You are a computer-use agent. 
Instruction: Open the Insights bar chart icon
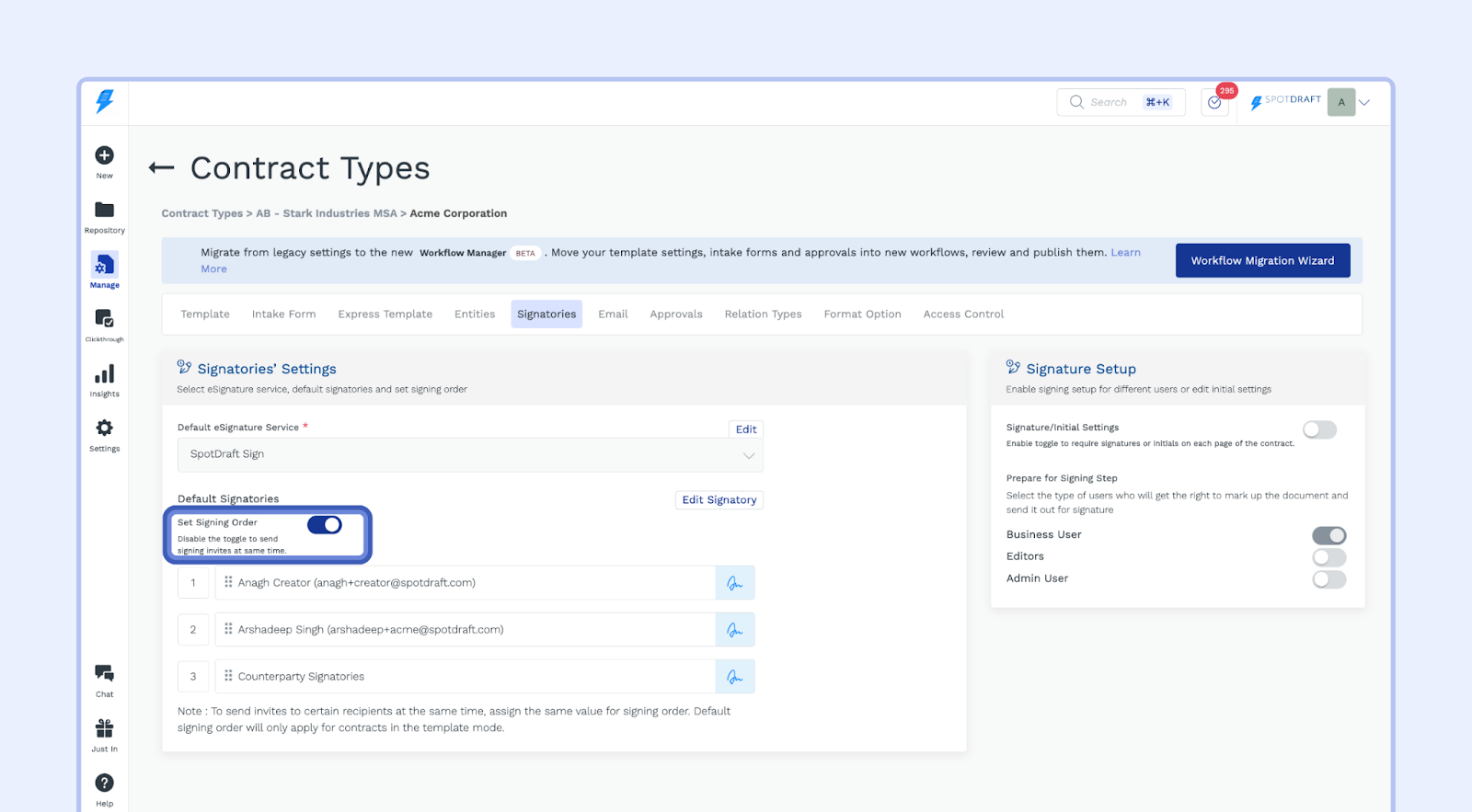(105, 374)
